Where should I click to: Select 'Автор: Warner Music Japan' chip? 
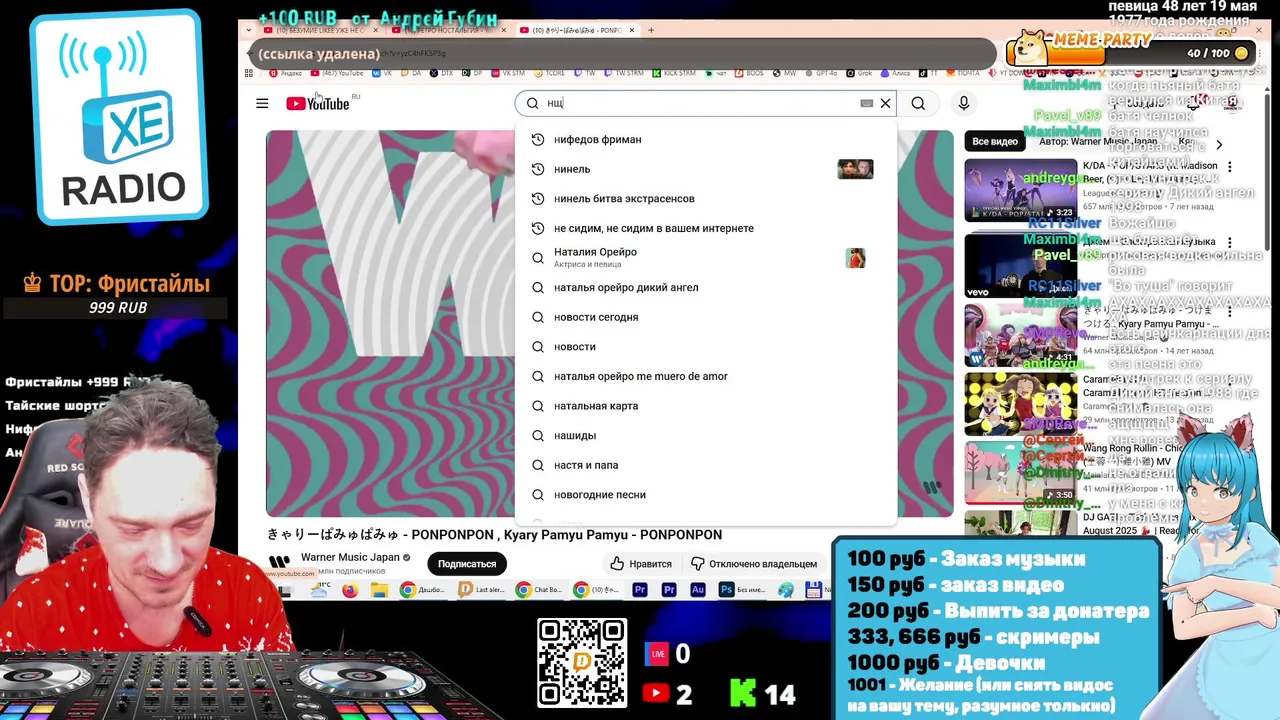(1098, 141)
